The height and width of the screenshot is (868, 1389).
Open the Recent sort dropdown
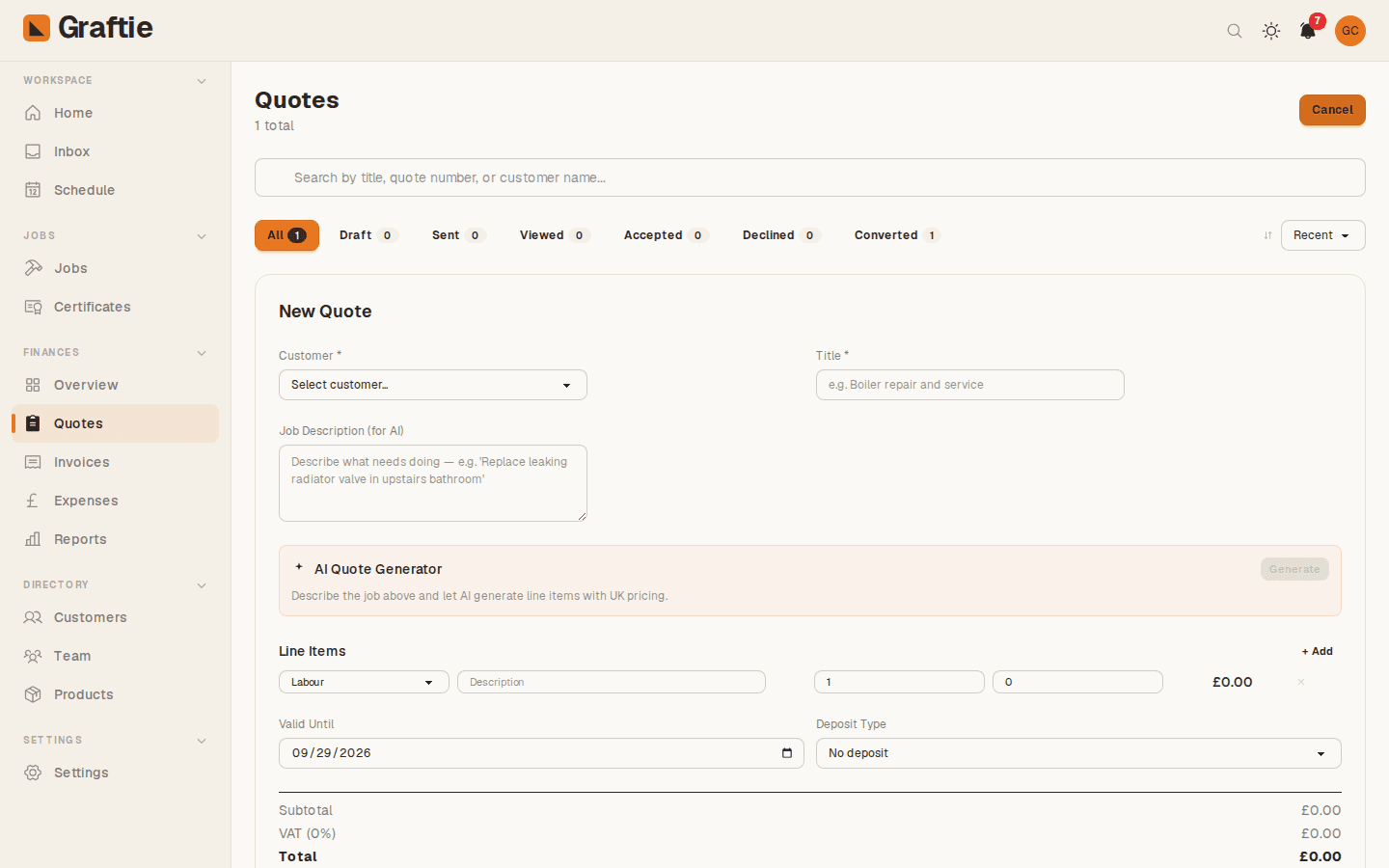(x=1322, y=235)
